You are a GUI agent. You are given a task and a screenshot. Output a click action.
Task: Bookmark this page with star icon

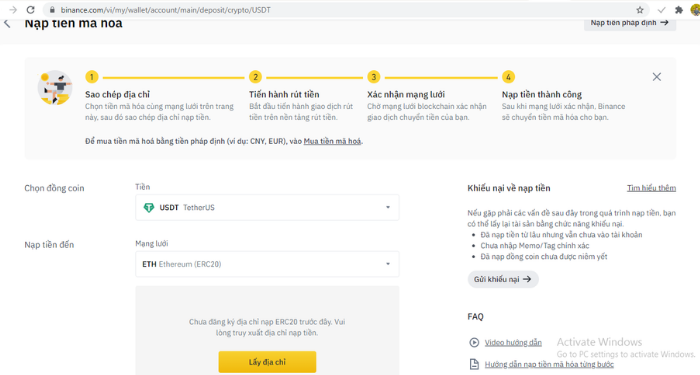point(640,10)
